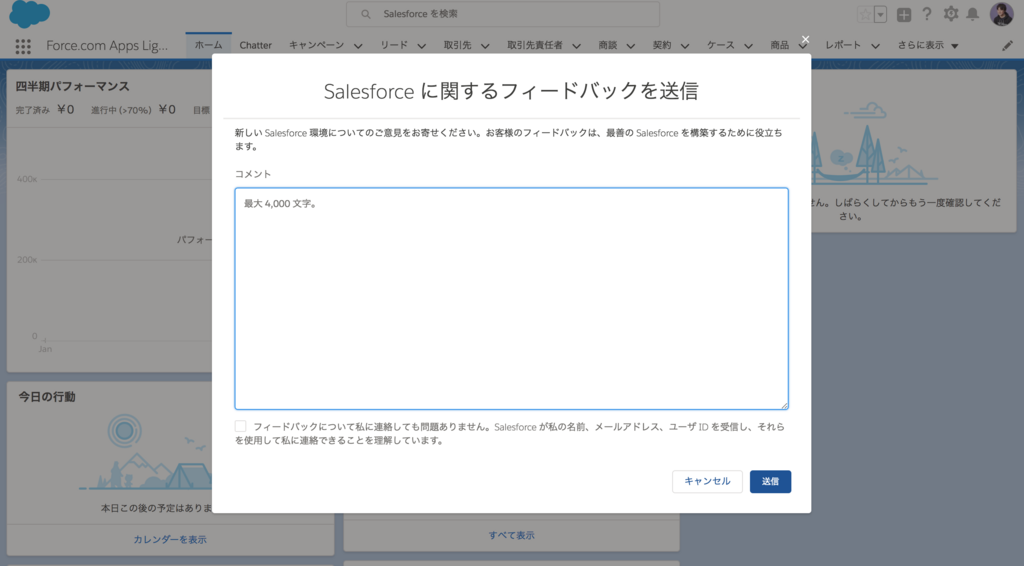
Task: Expand the 契約 tab chevron
Action: pyautogui.click(x=684, y=46)
